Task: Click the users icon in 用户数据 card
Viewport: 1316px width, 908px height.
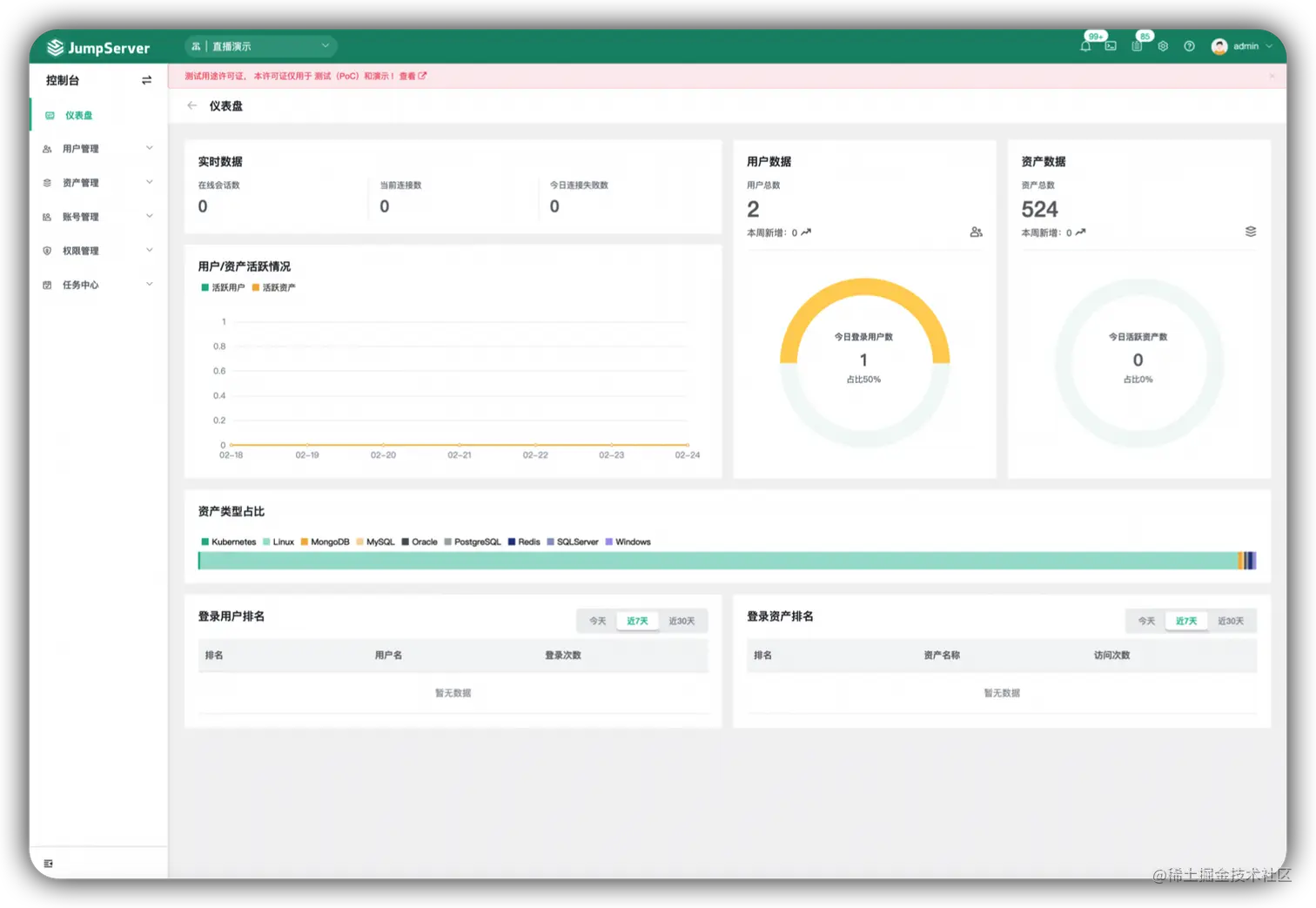Action: [x=976, y=232]
